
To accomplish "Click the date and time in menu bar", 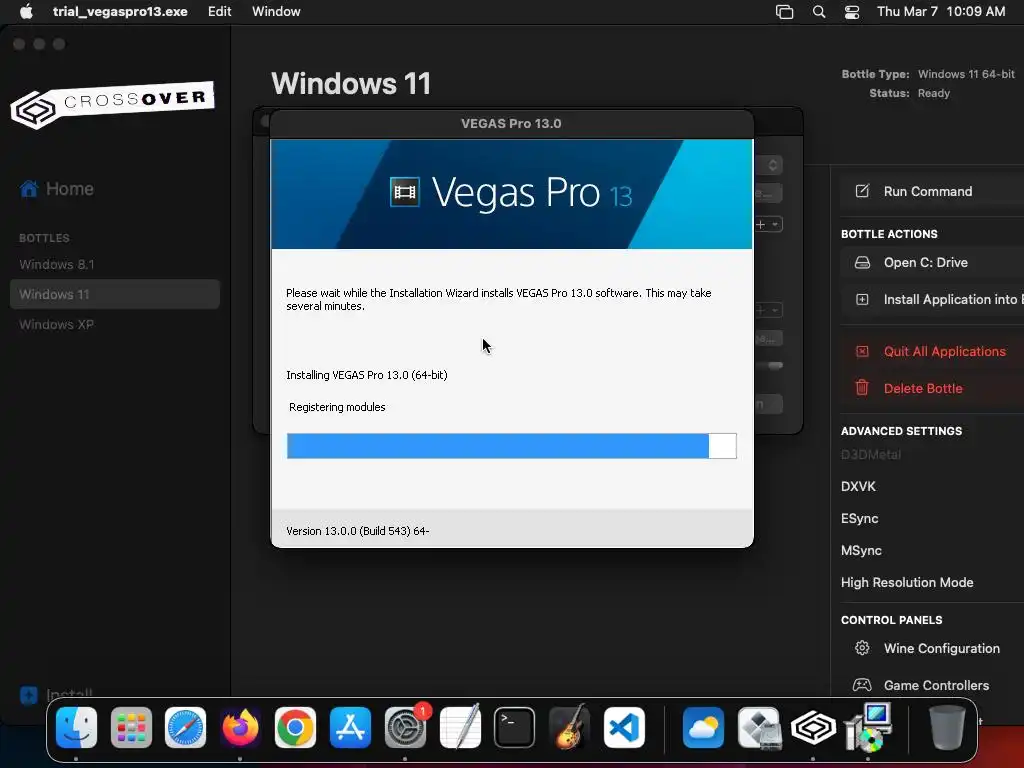I will pyautogui.click(x=941, y=12).
